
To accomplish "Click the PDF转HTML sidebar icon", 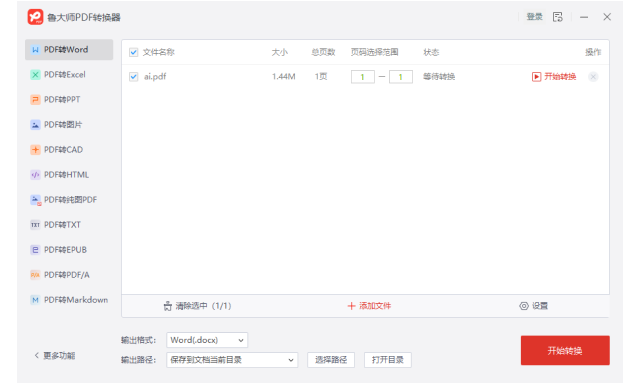I will click(x=36, y=175).
